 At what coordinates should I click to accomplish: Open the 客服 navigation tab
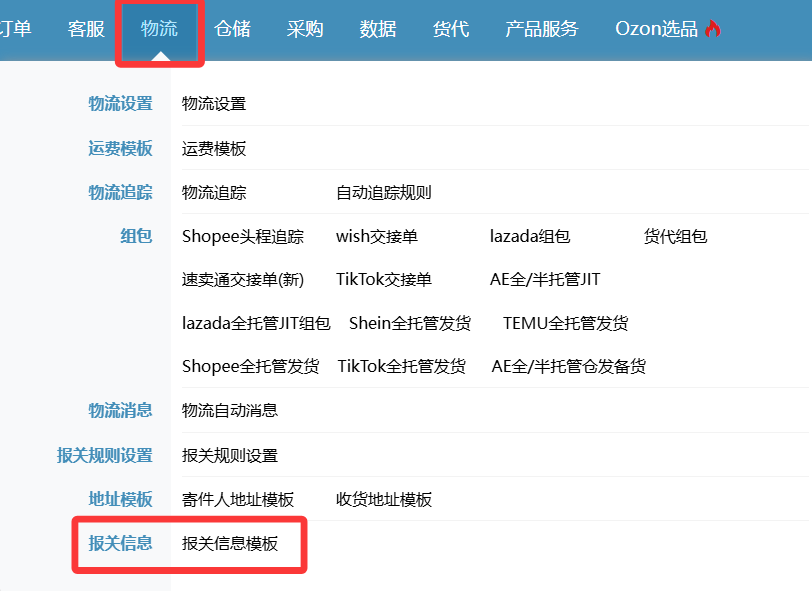click(86, 29)
